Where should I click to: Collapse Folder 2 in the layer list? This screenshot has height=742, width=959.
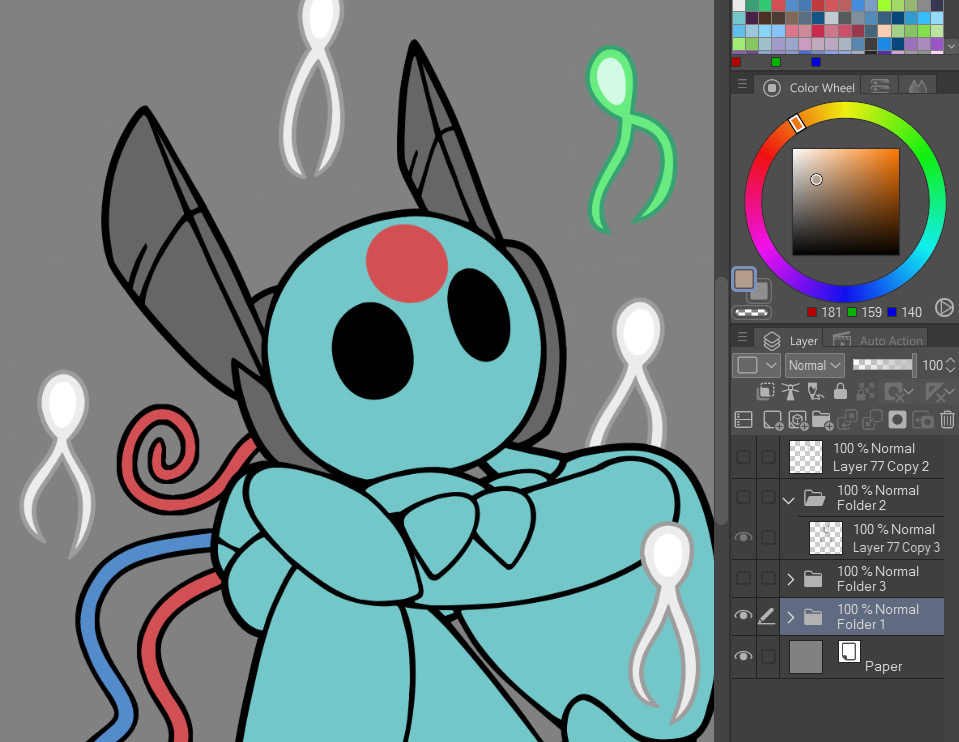[789, 498]
